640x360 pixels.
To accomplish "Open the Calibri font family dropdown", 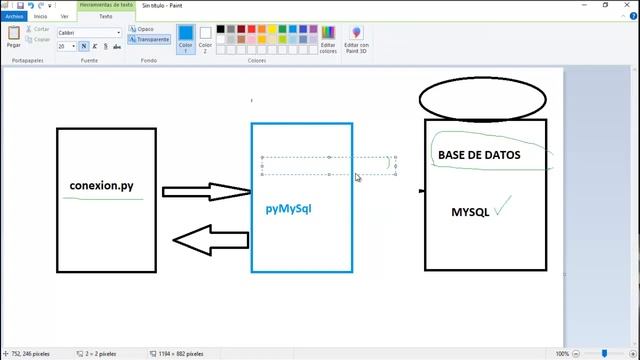I will pos(118,33).
